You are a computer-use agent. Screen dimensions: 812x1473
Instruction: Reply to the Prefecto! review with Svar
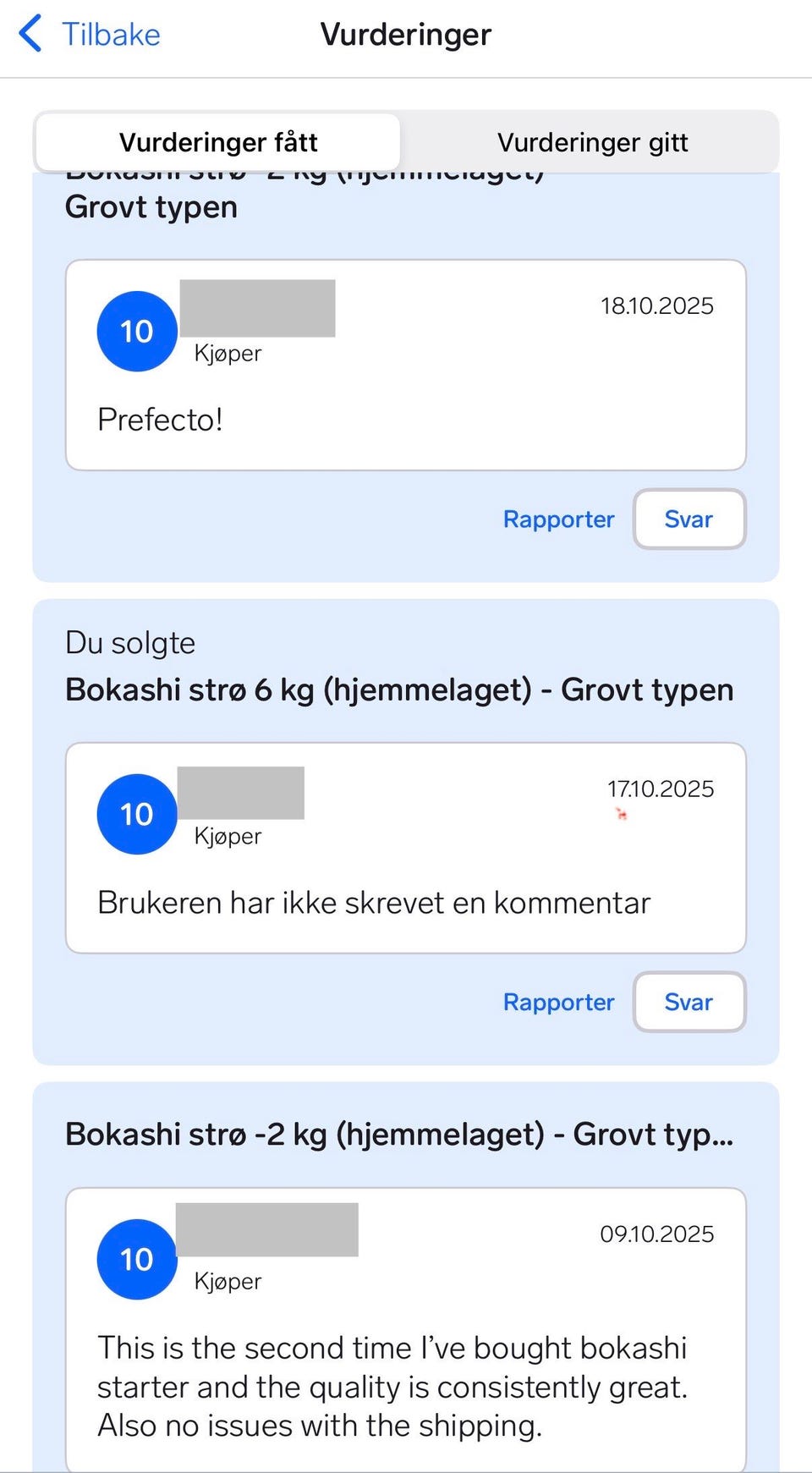tap(689, 519)
